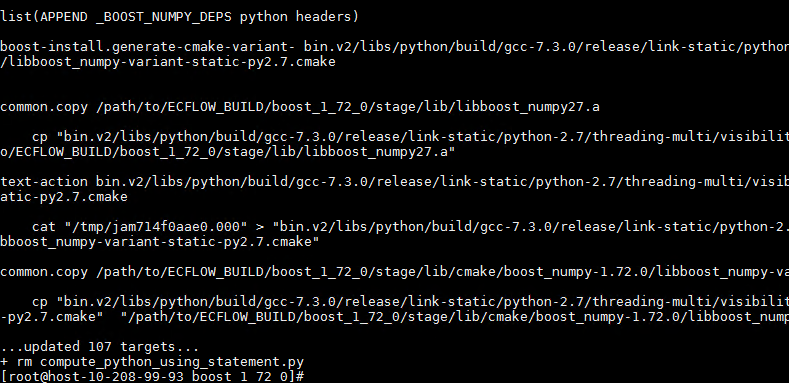Click the 'atic-py2.7.cmake' wrapped line
The height and width of the screenshot is (383, 789).
(64, 196)
